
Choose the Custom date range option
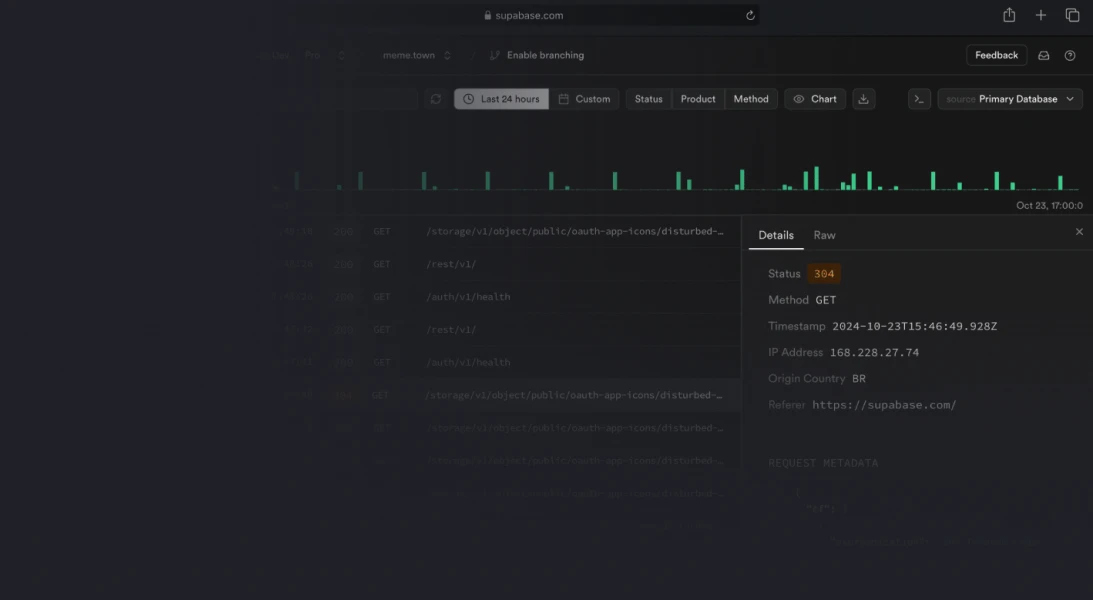(x=584, y=99)
